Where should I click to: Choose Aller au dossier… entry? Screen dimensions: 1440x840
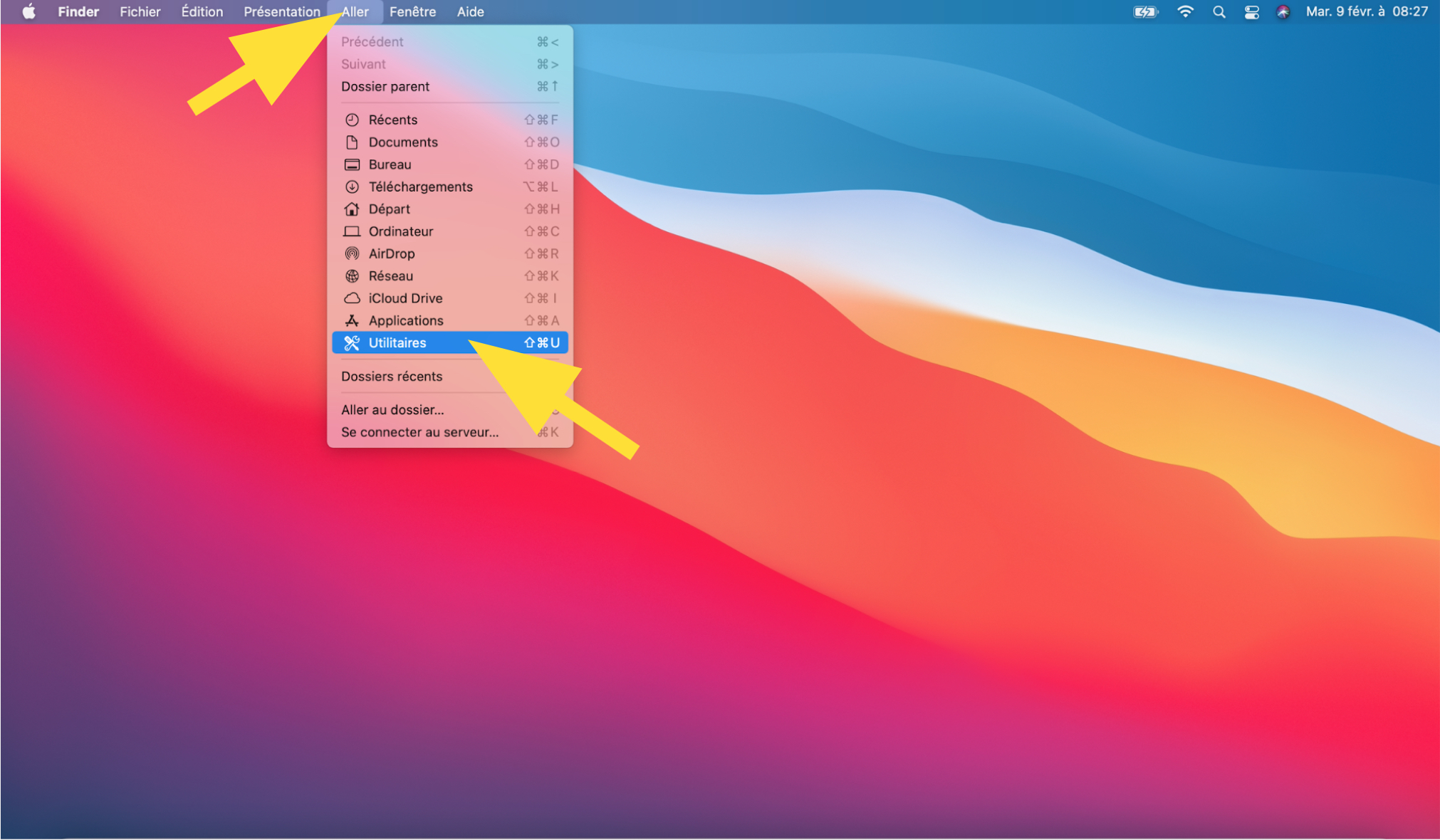[450, 409]
